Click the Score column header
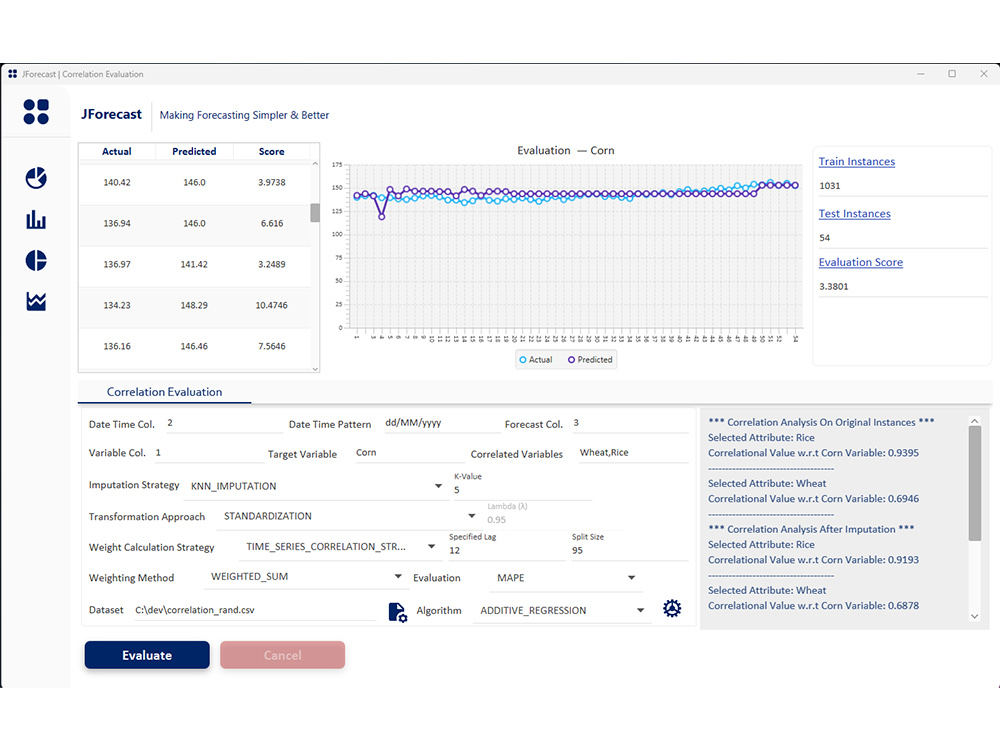This screenshot has height=750, width=1000. [272, 152]
